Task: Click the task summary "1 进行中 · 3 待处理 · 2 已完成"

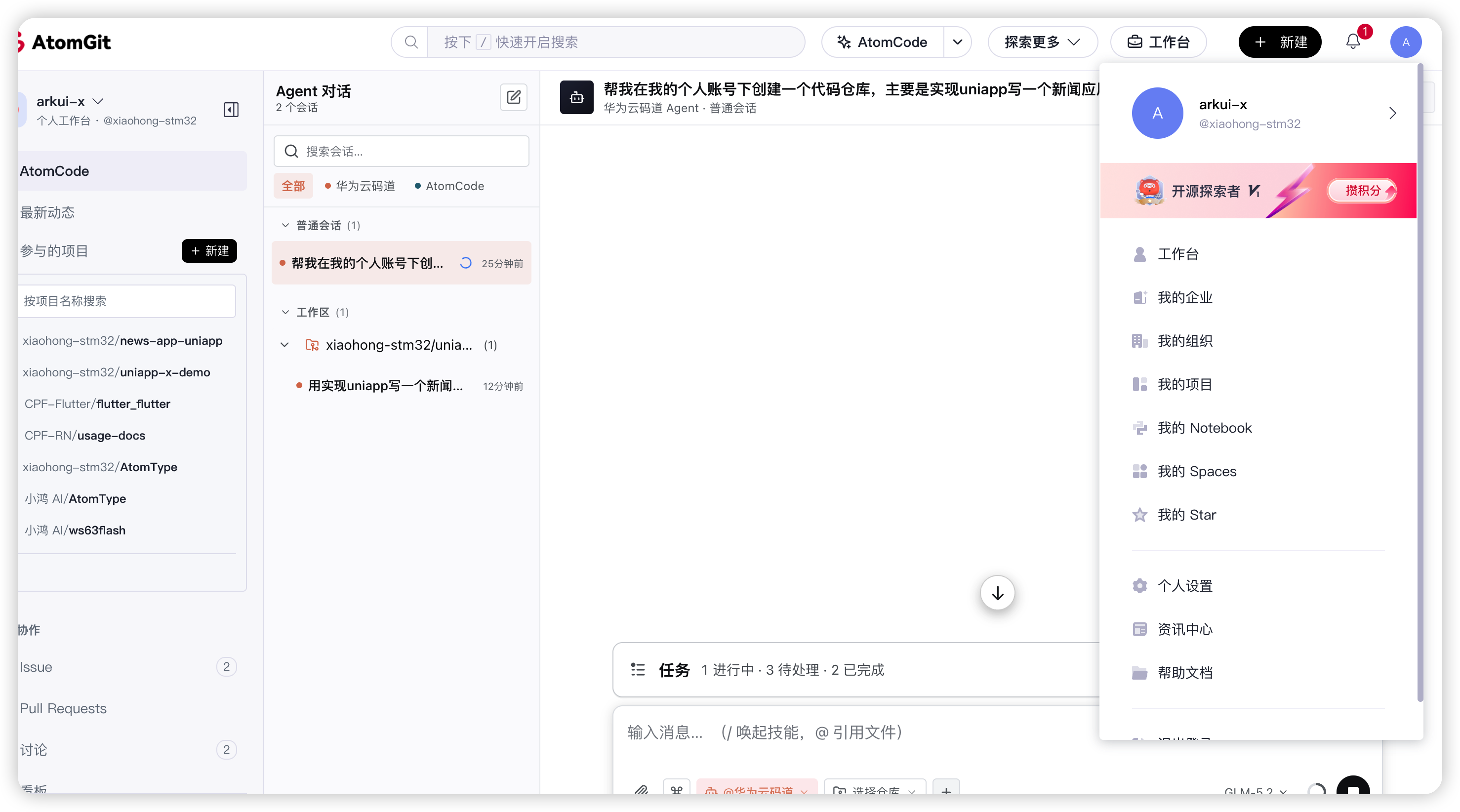Action: [x=792, y=670]
